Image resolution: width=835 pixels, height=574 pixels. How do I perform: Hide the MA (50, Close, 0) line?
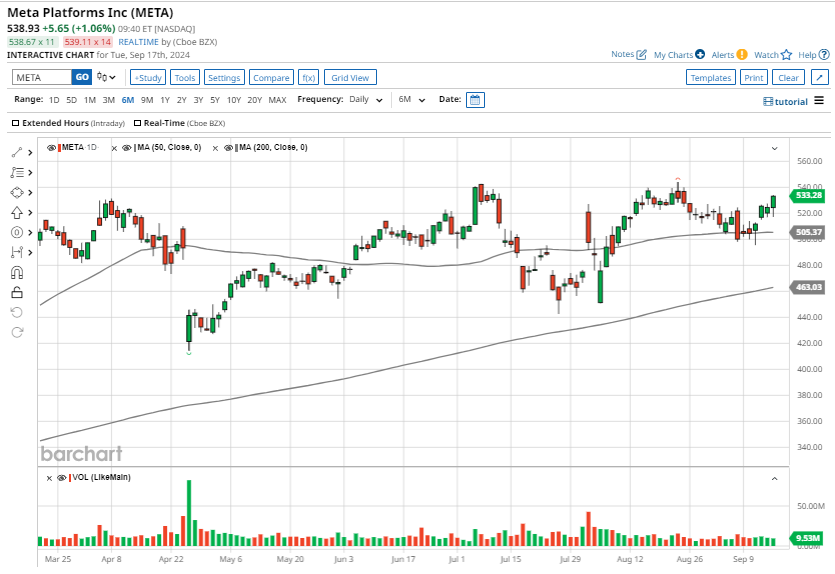coord(127,148)
